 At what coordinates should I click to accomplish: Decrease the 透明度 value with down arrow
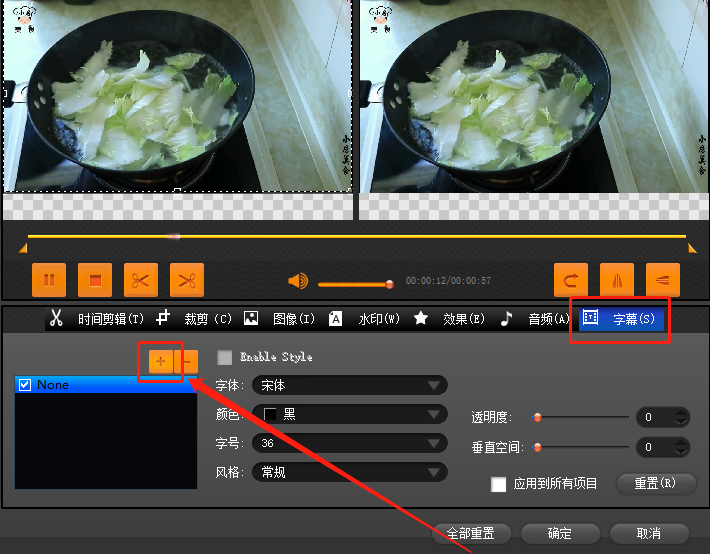pos(680,422)
